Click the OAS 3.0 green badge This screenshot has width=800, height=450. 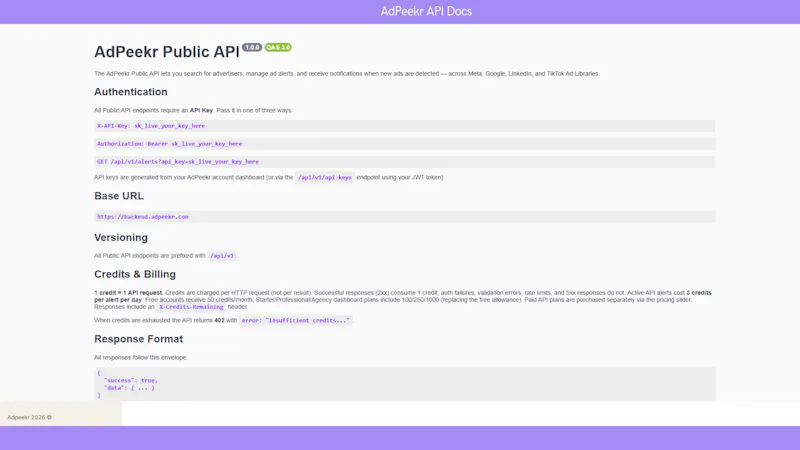pos(278,47)
